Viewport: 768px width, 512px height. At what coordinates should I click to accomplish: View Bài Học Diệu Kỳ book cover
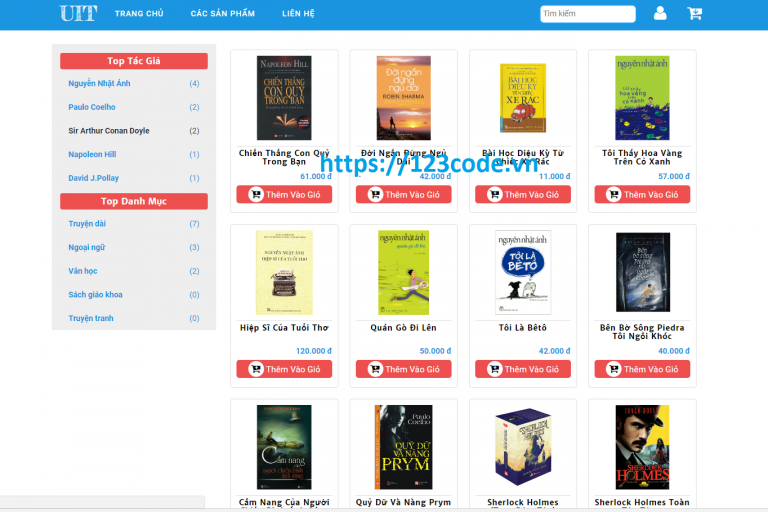[x=523, y=98]
